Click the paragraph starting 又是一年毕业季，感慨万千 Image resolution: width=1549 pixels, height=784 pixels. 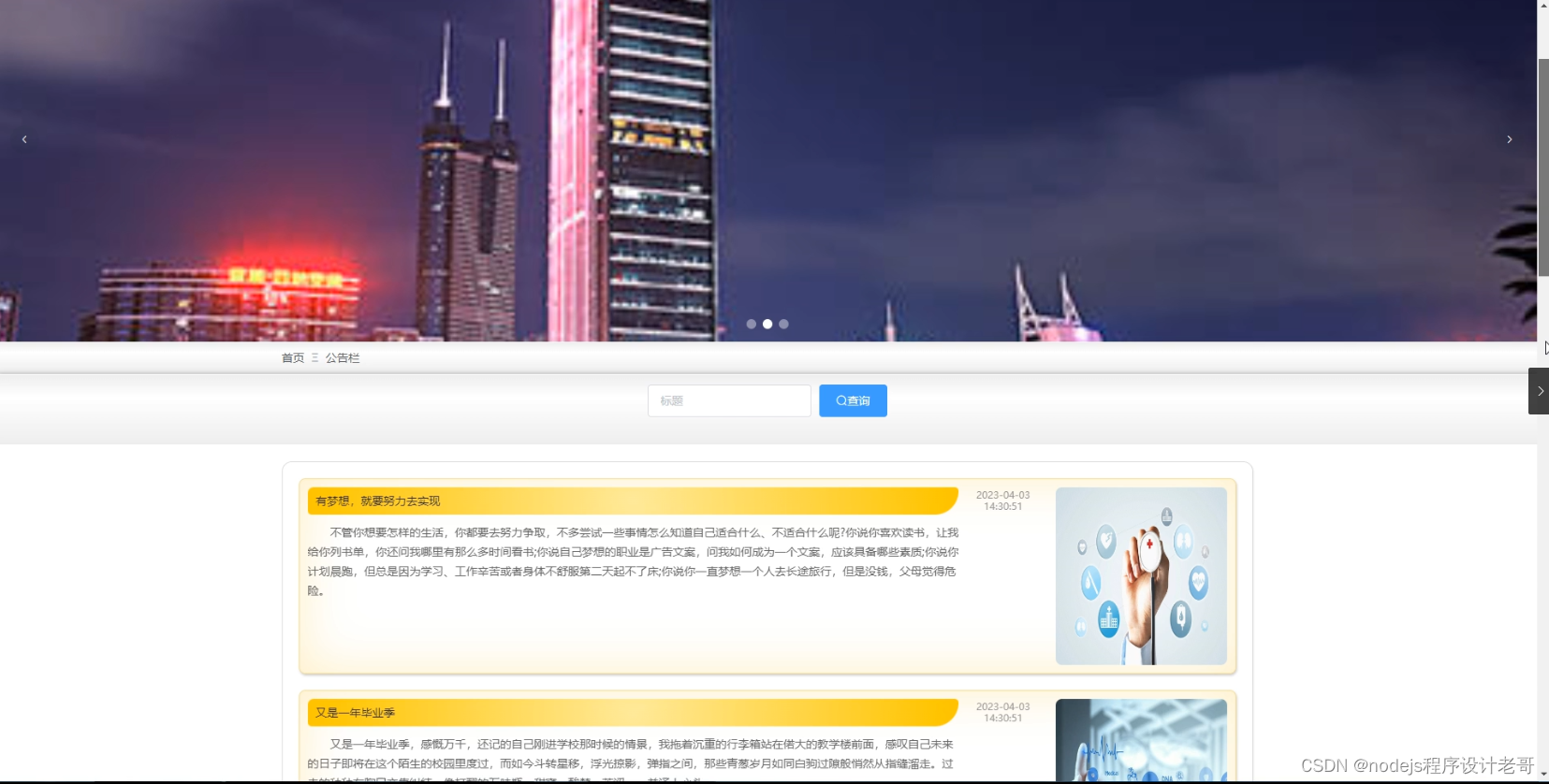coord(633,759)
